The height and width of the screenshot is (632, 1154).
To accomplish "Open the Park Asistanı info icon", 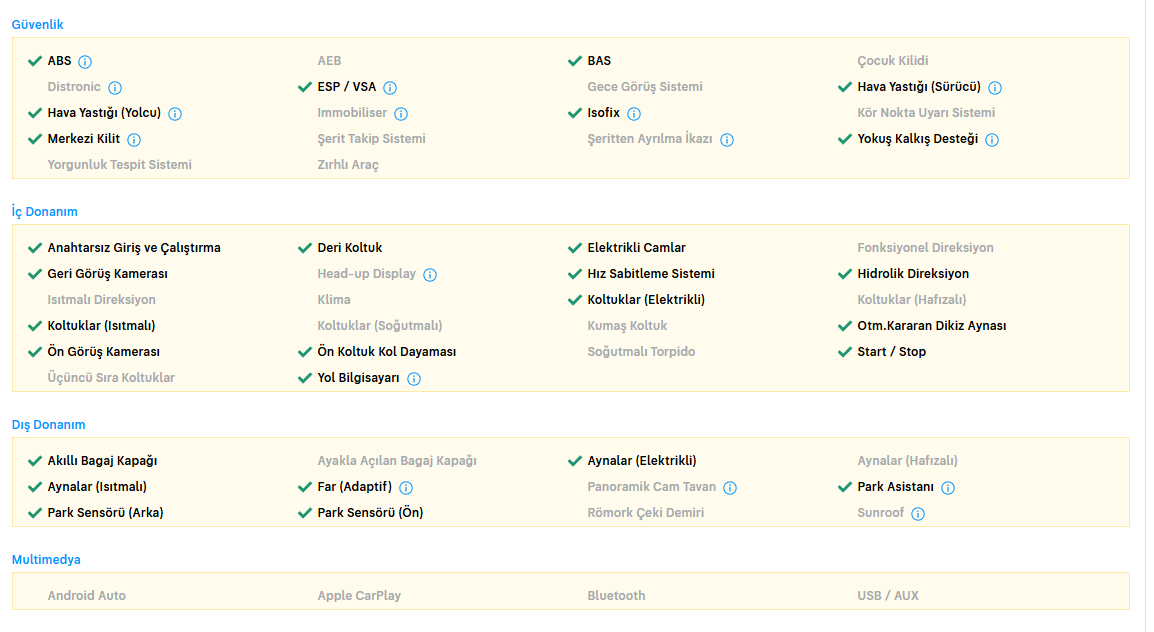I will pyautogui.click(x=948, y=487).
